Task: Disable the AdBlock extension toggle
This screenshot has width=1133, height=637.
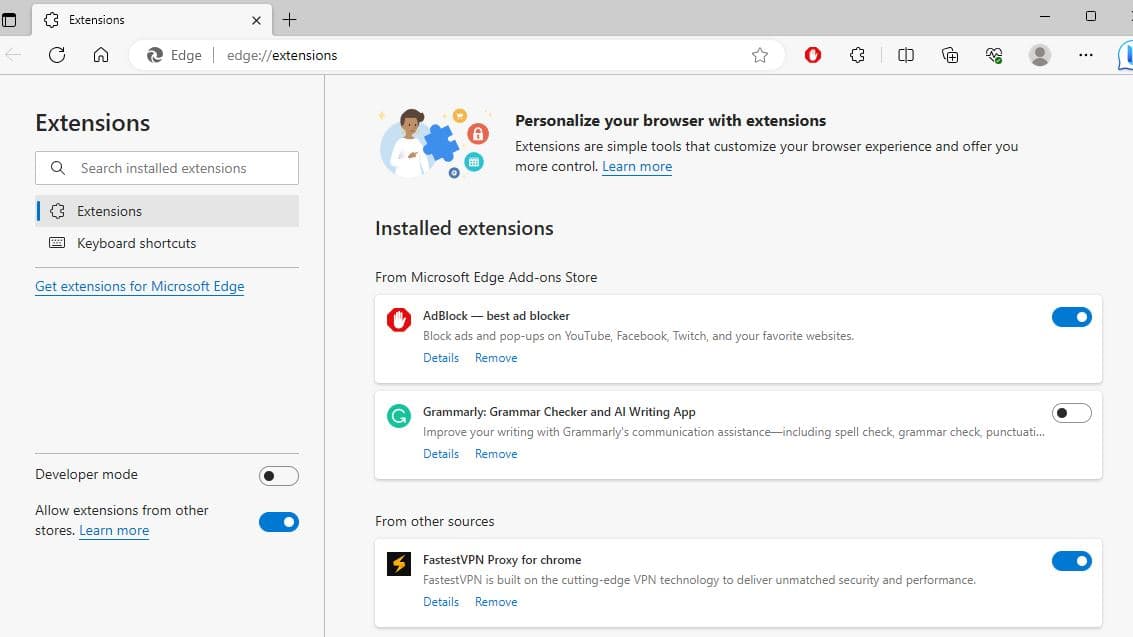Action: [1071, 317]
